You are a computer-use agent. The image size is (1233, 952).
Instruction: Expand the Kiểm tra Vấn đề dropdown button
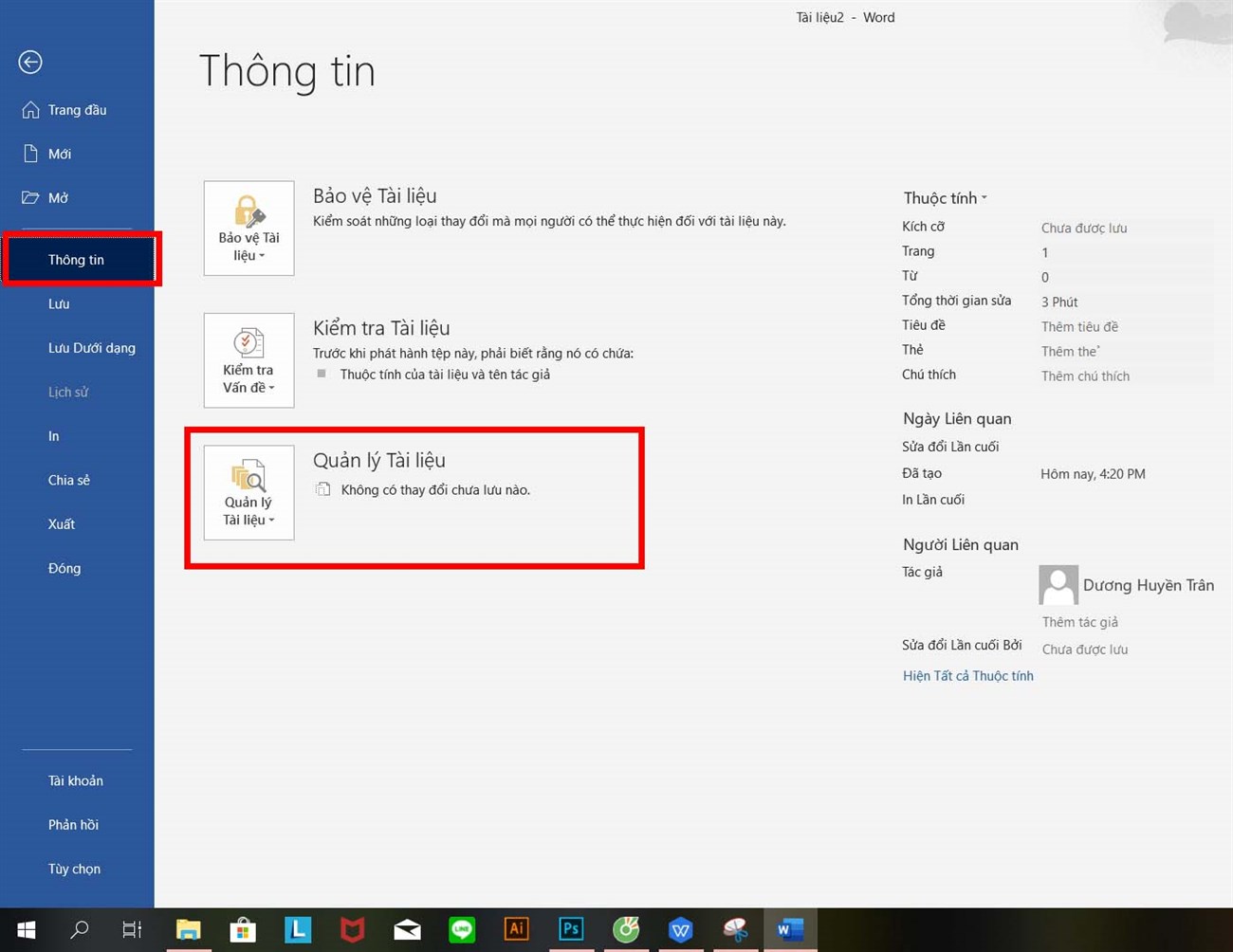tap(248, 360)
